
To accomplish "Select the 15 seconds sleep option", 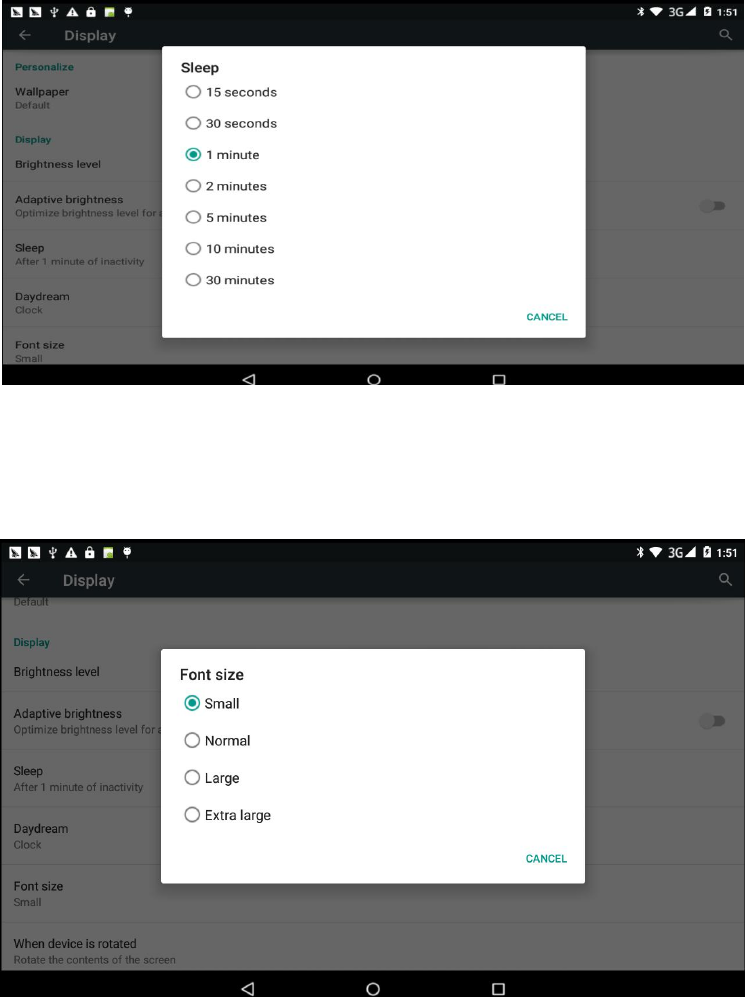I will click(x=231, y=92).
